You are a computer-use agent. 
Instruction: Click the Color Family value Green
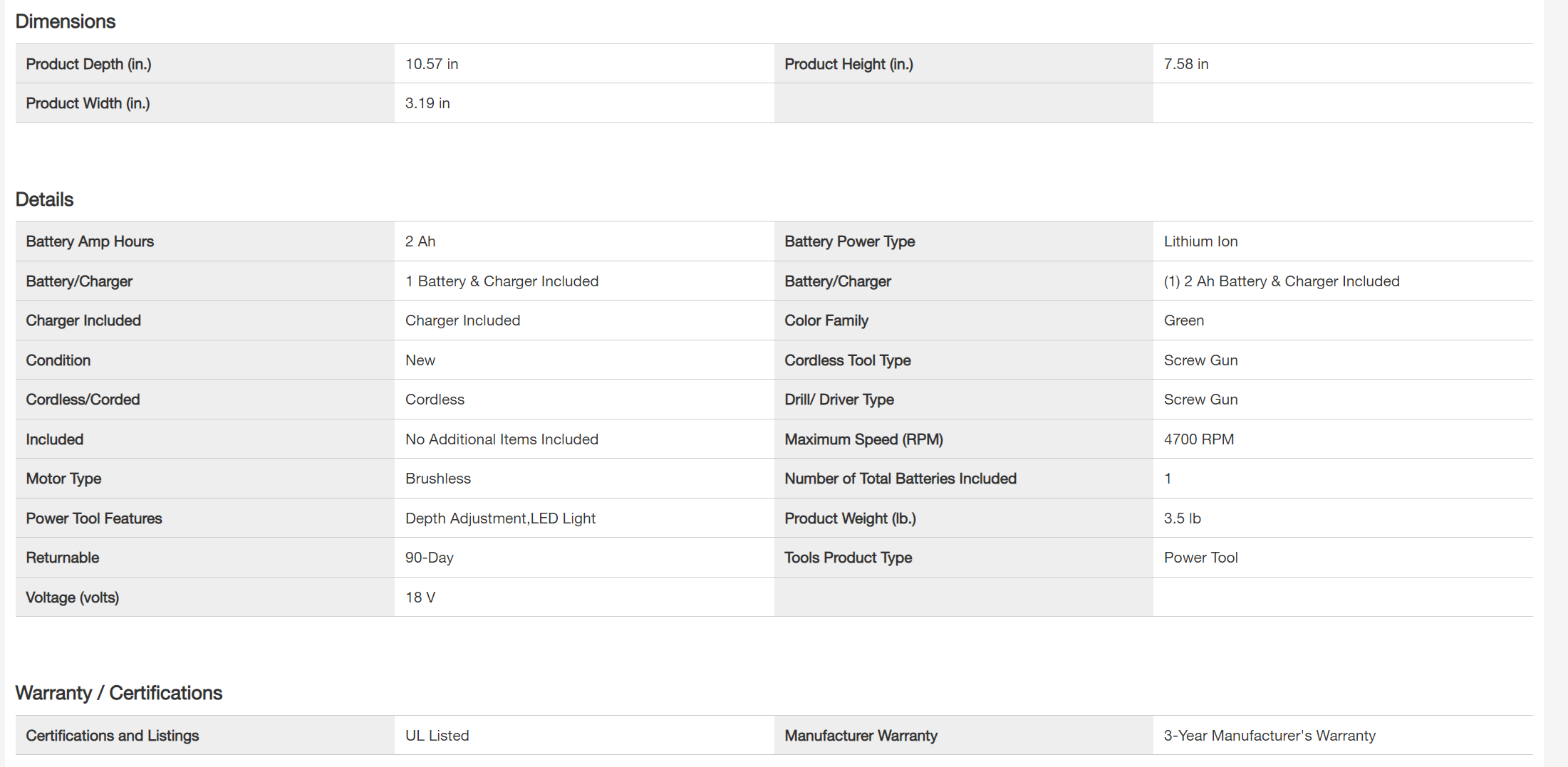tap(1183, 320)
